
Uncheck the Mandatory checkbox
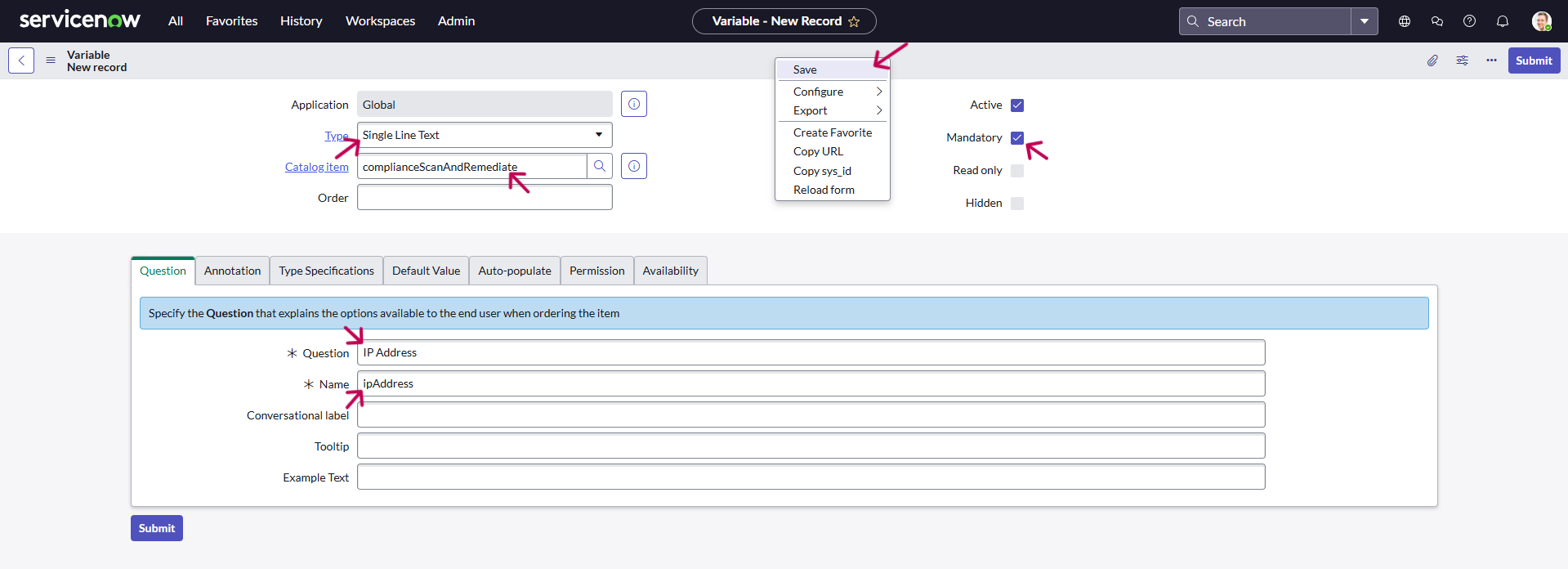point(1017,138)
